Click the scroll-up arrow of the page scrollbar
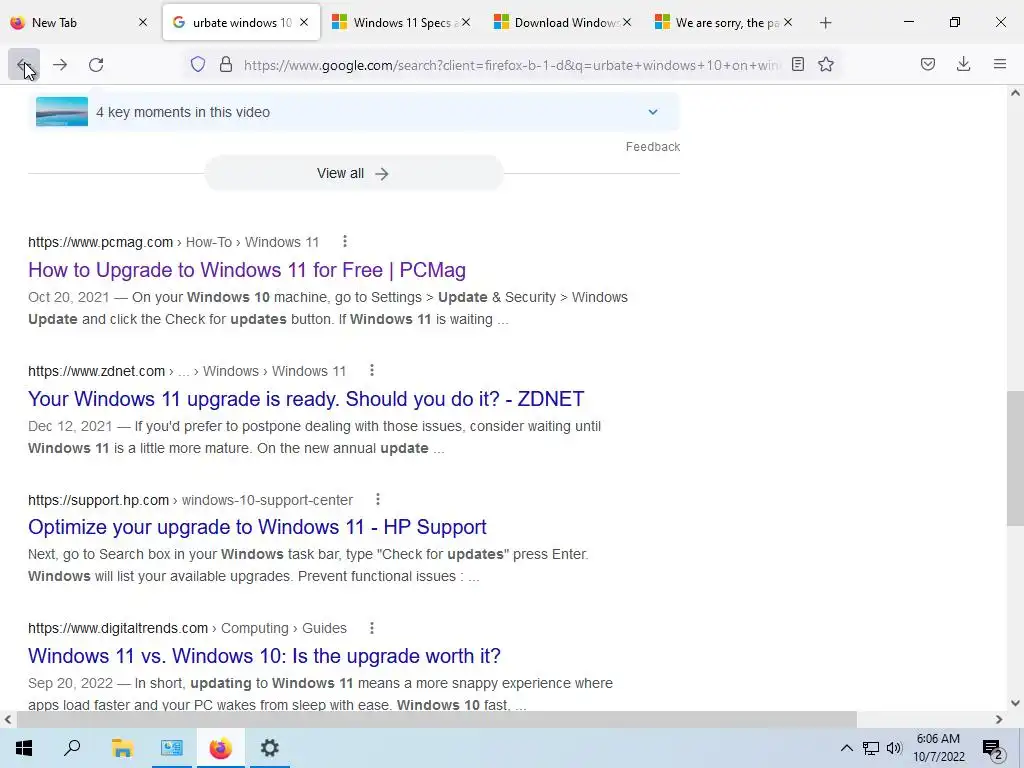 [1015, 93]
